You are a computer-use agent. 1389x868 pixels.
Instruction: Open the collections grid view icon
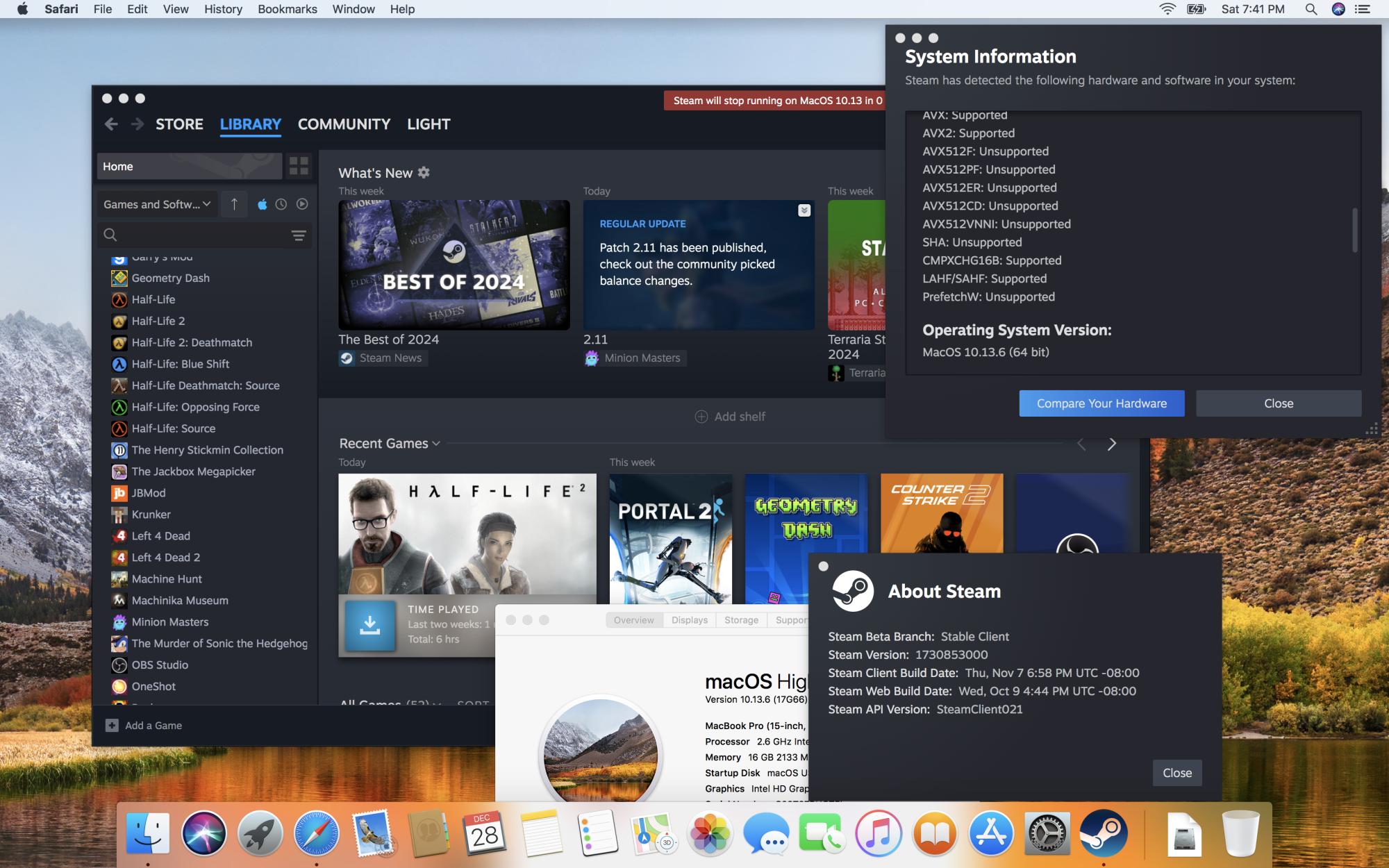pyautogui.click(x=299, y=166)
